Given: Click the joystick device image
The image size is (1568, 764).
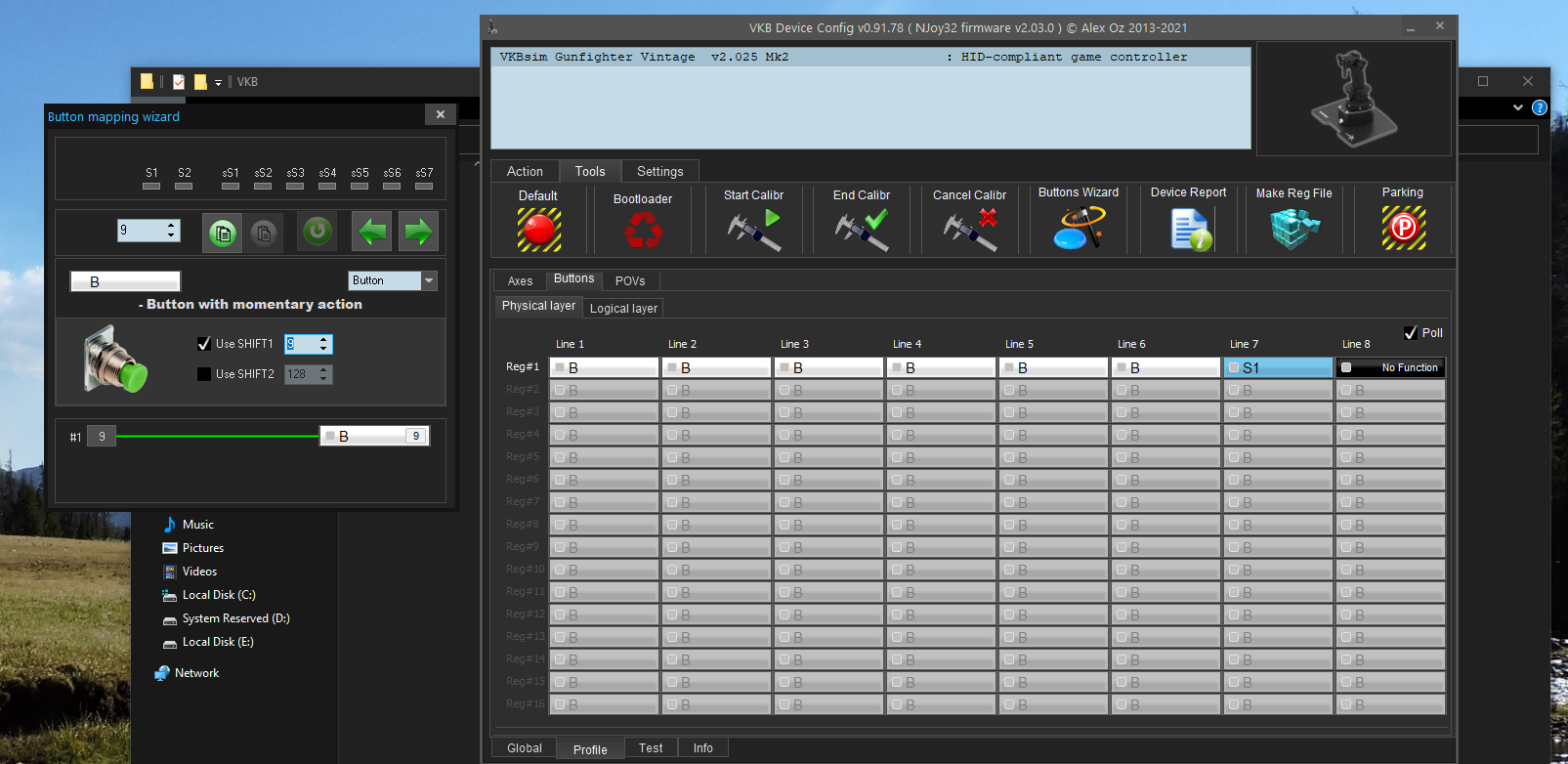Looking at the screenshot, I should 1354,99.
